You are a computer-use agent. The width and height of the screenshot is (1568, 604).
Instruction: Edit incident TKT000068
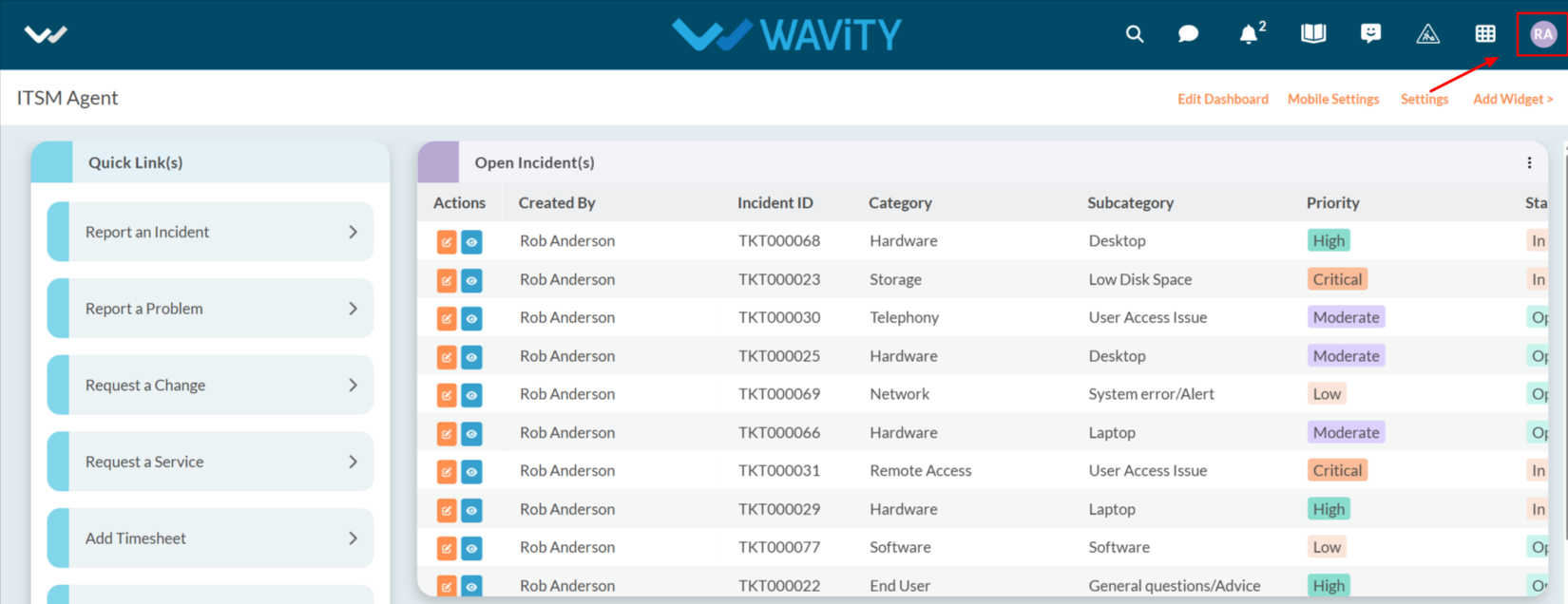tap(447, 242)
